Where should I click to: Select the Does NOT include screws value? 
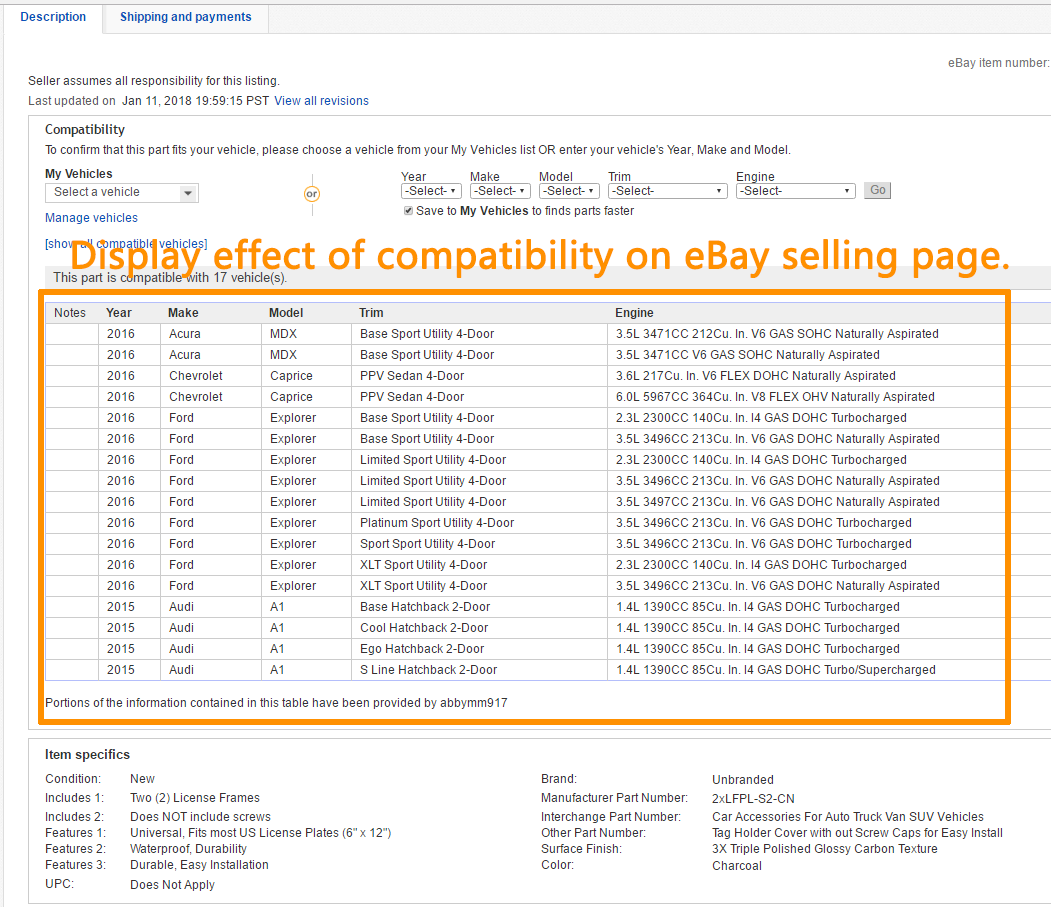pos(200,817)
